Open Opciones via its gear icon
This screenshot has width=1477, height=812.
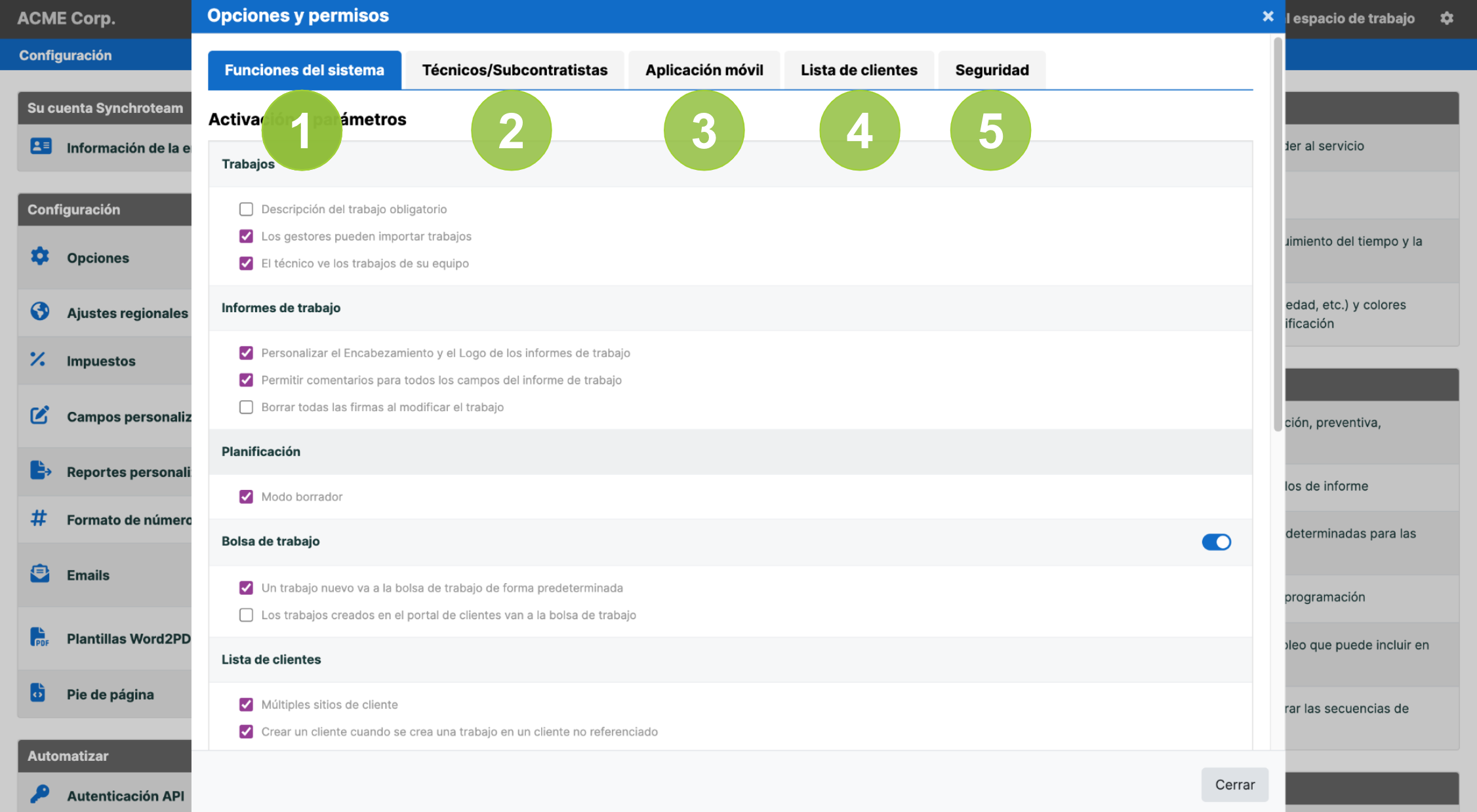(x=40, y=256)
